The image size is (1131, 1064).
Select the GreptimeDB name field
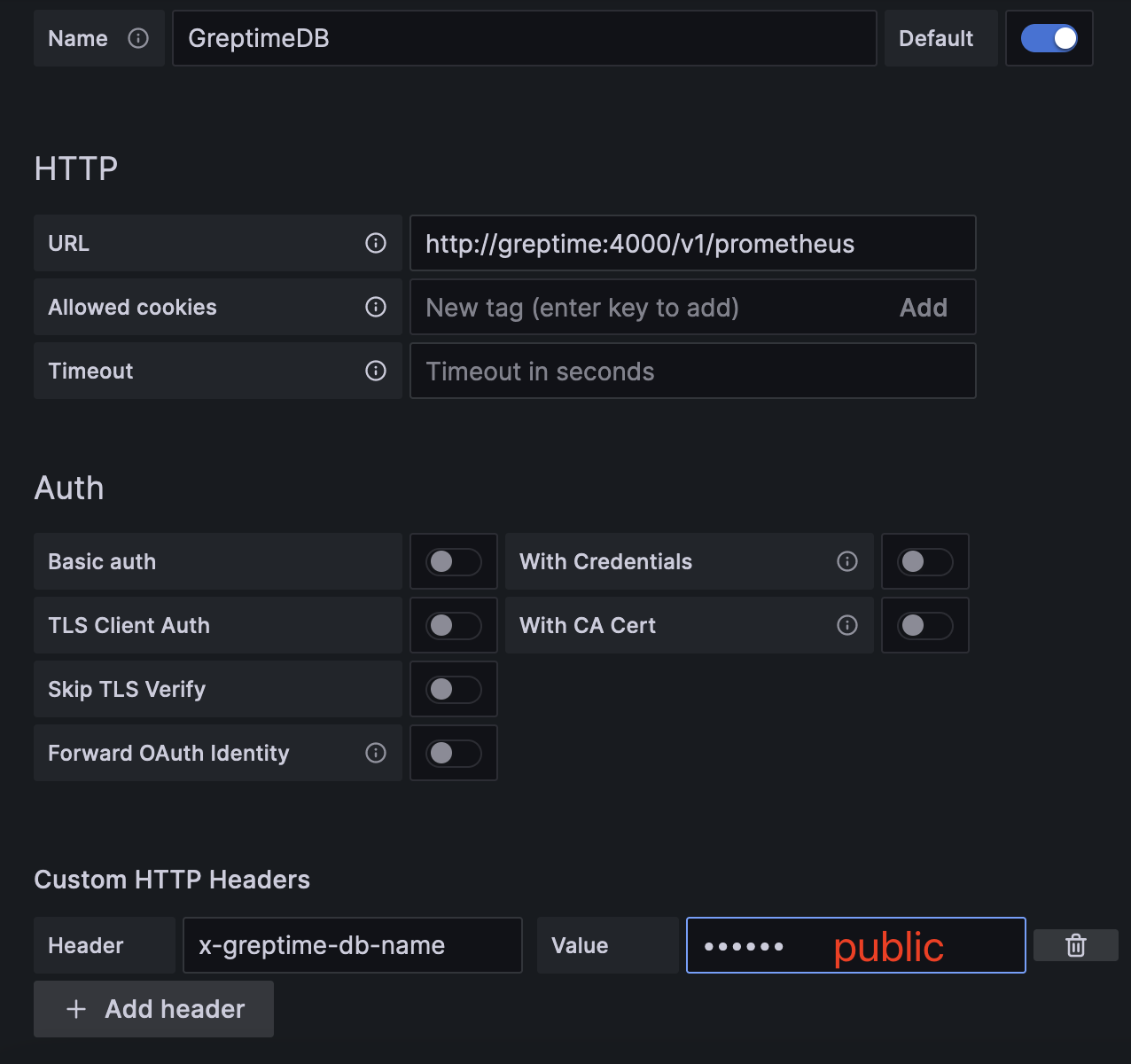click(x=523, y=38)
